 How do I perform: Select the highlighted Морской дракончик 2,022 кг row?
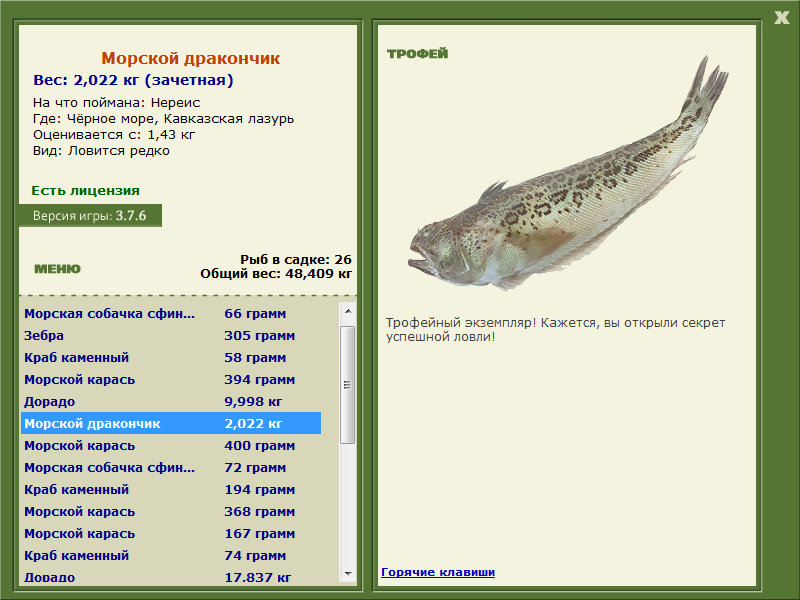pyautogui.click(x=171, y=423)
